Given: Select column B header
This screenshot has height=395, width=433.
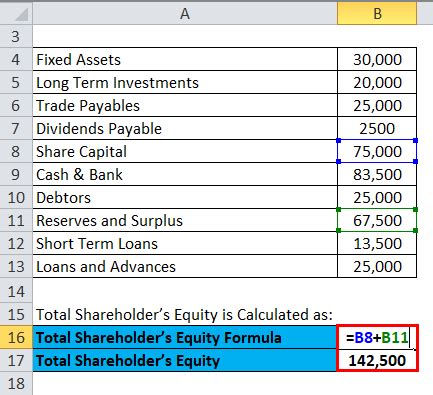Looking at the screenshot, I should (x=377, y=14).
